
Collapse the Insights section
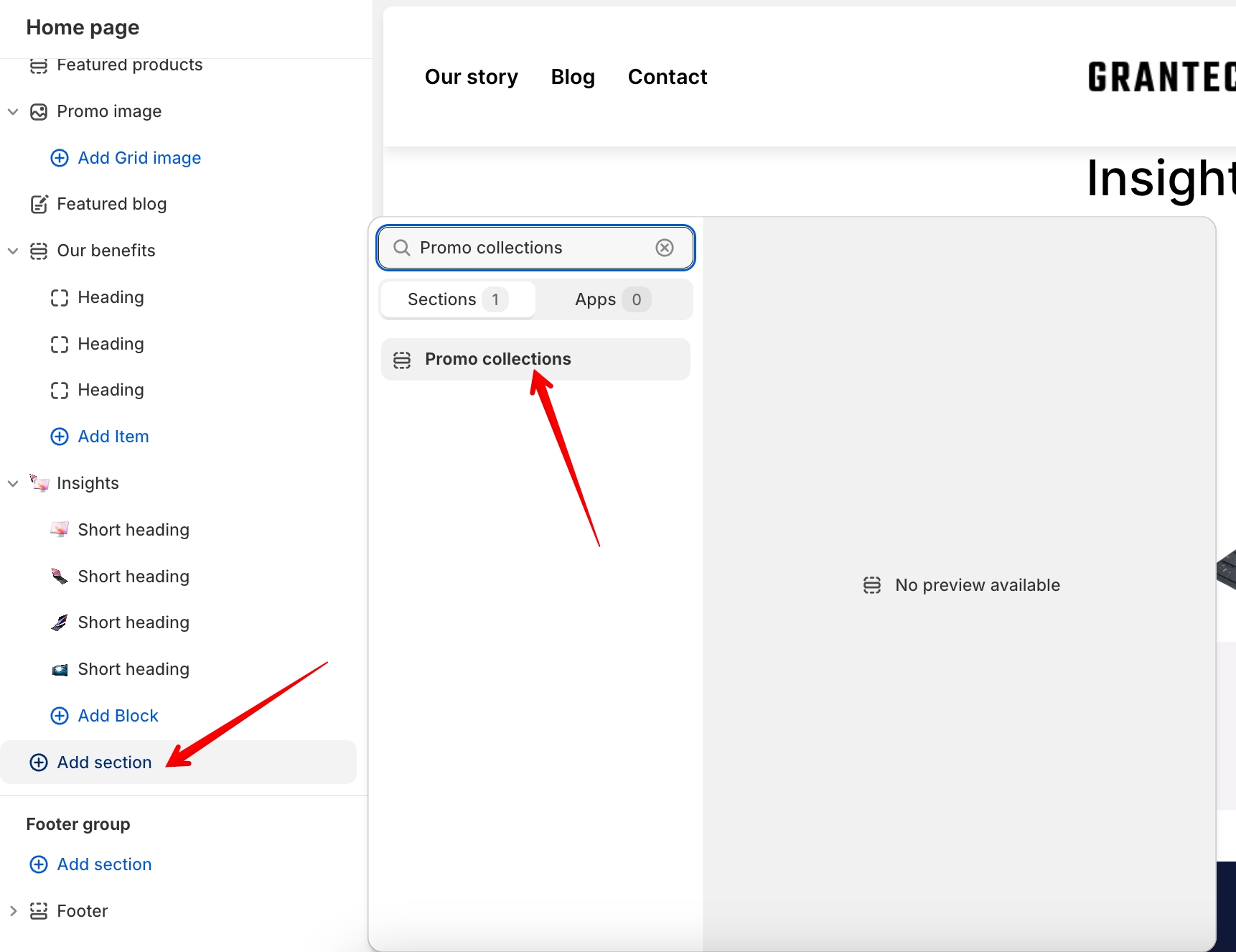(13, 484)
